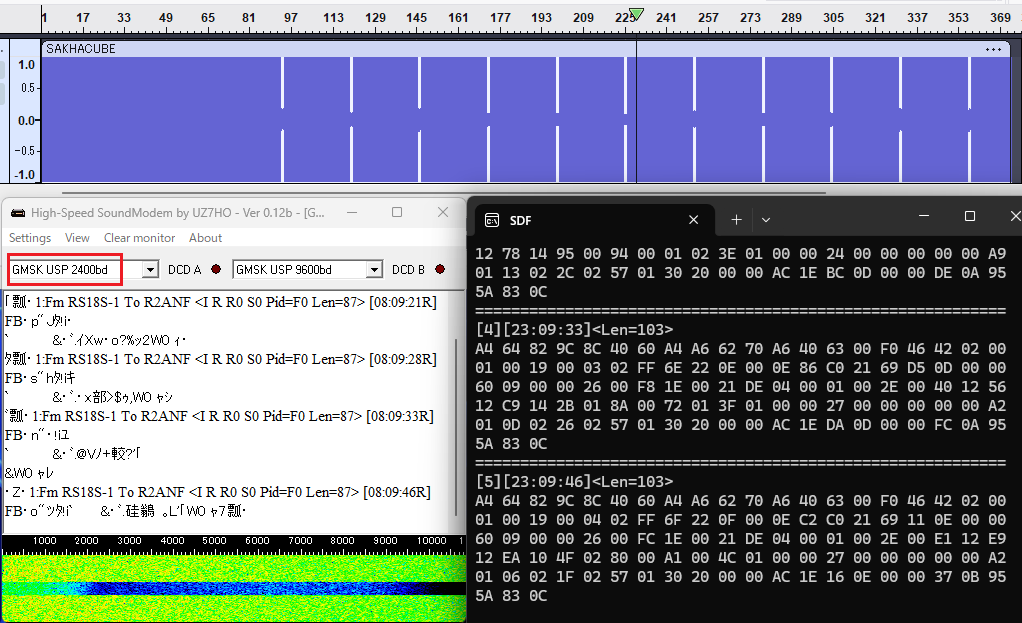Open the SAKHACUBE track options menu
1022x623 pixels.
coord(993,50)
